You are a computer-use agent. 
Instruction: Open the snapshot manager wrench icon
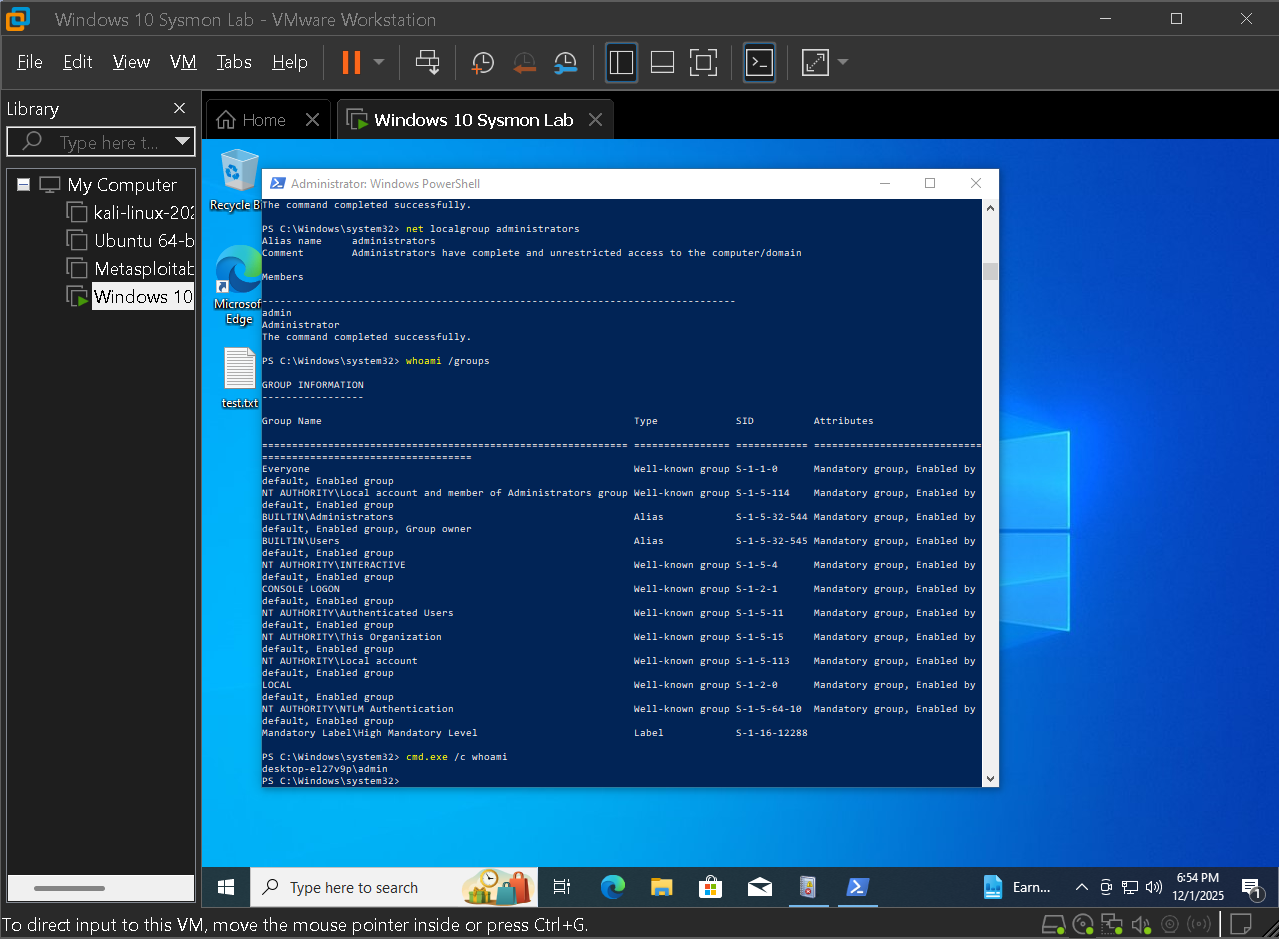(x=565, y=63)
